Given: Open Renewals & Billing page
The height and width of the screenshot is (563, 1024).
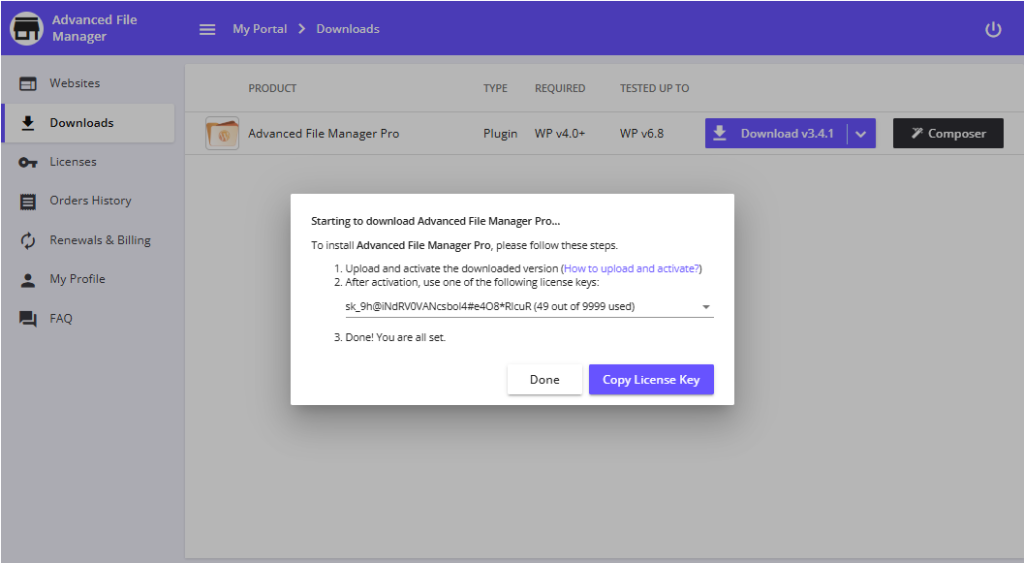Looking at the screenshot, I should tap(88, 240).
